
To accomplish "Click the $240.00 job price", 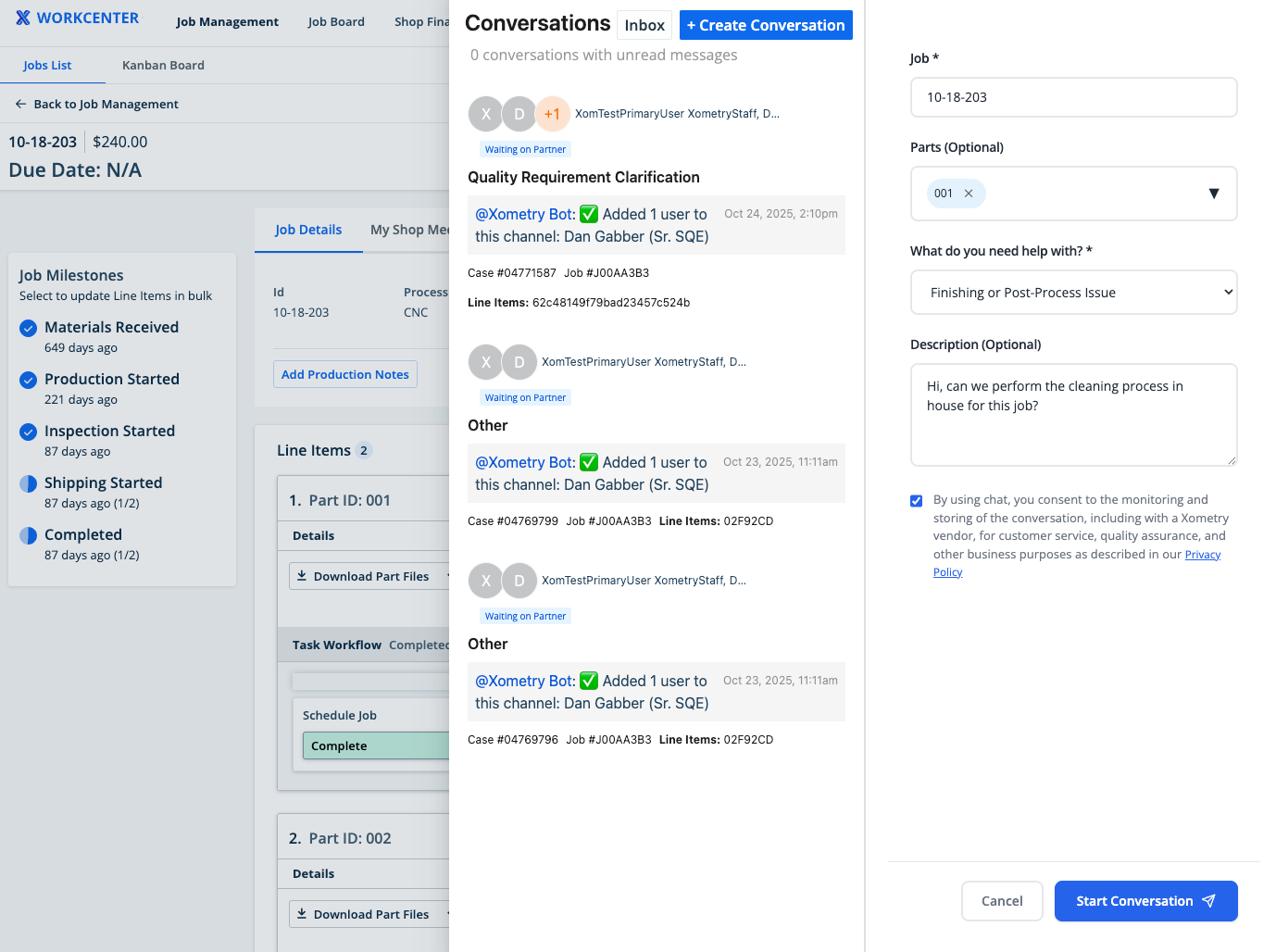I will click(x=120, y=142).
